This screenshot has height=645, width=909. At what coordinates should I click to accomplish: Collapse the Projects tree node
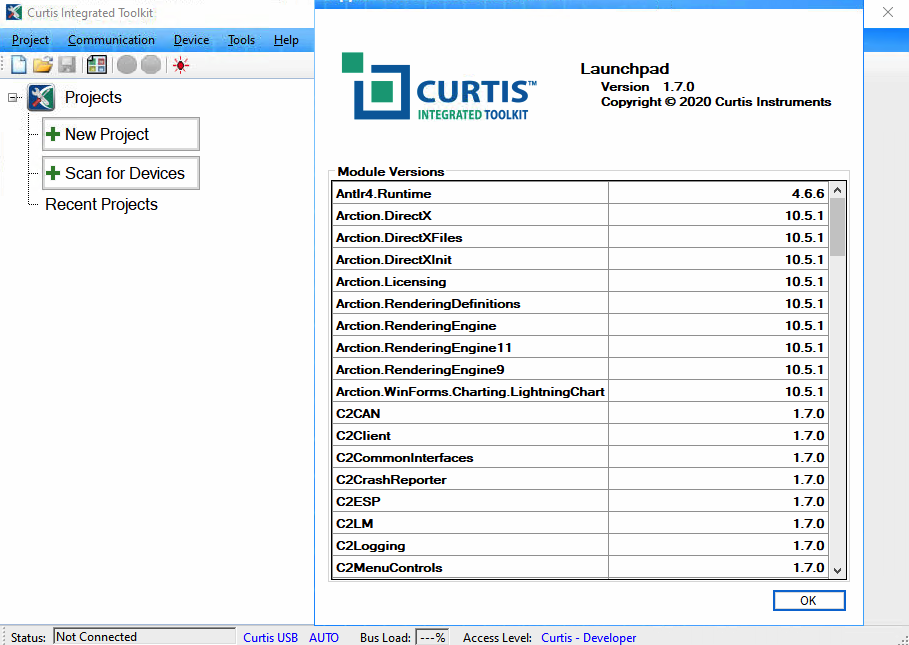pyautogui.click(x=13, y=97)
